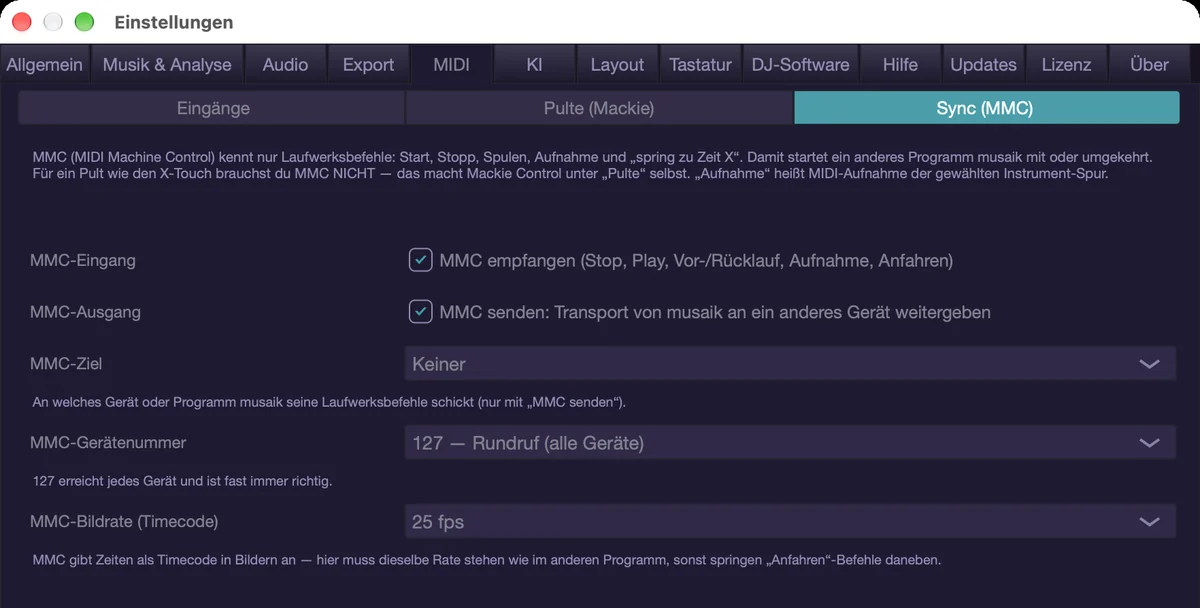Viewport: 1200px width, 608px height.
Task: Expand the MMC-Gerätenummer dropdown
Action: tap(790, 442)
